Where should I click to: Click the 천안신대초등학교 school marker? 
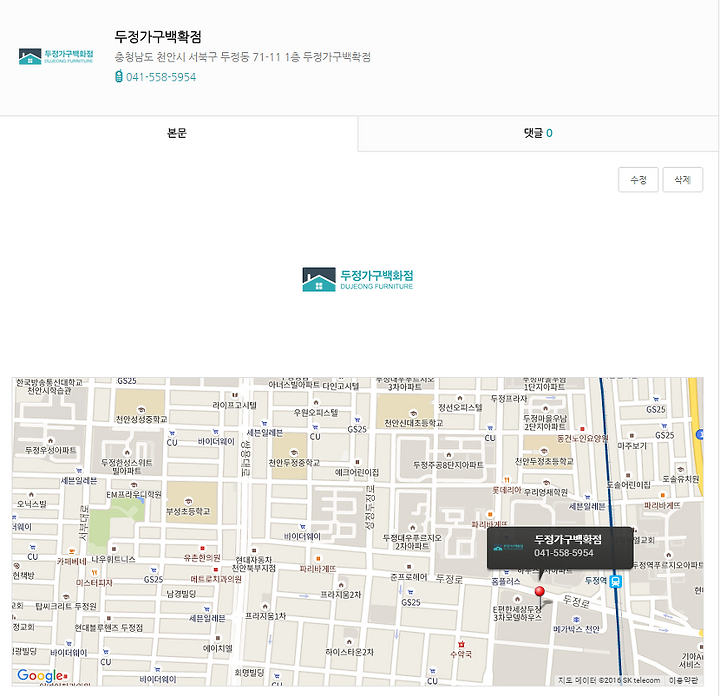[x=413, y=413]
